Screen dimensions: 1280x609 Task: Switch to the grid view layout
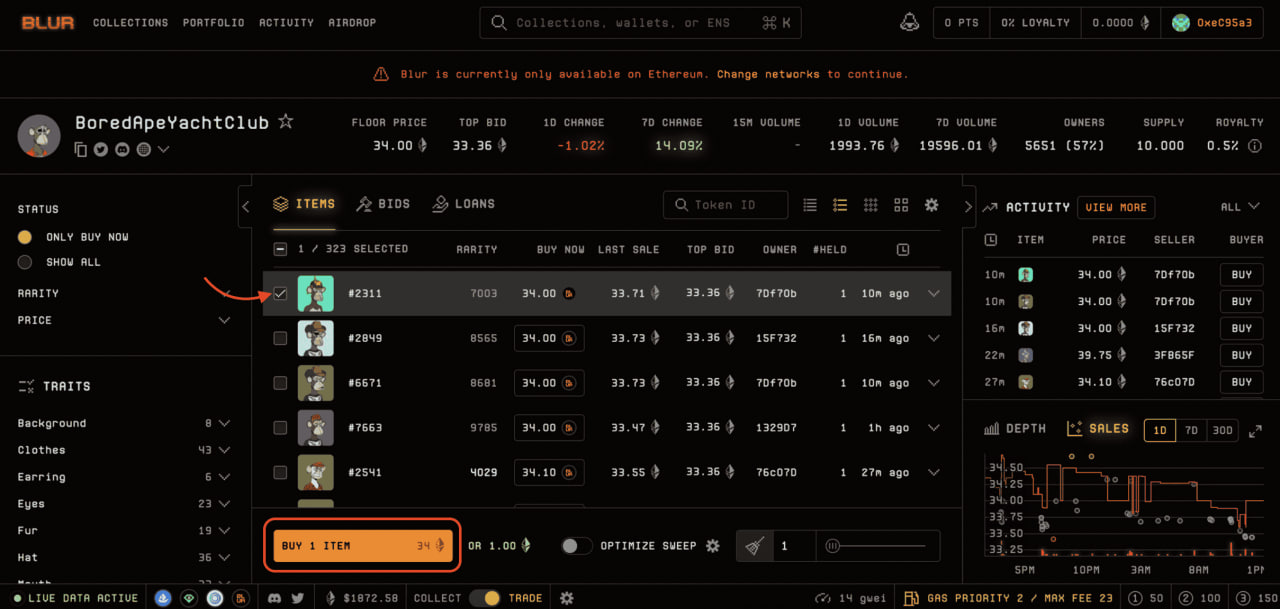[870, 205]
